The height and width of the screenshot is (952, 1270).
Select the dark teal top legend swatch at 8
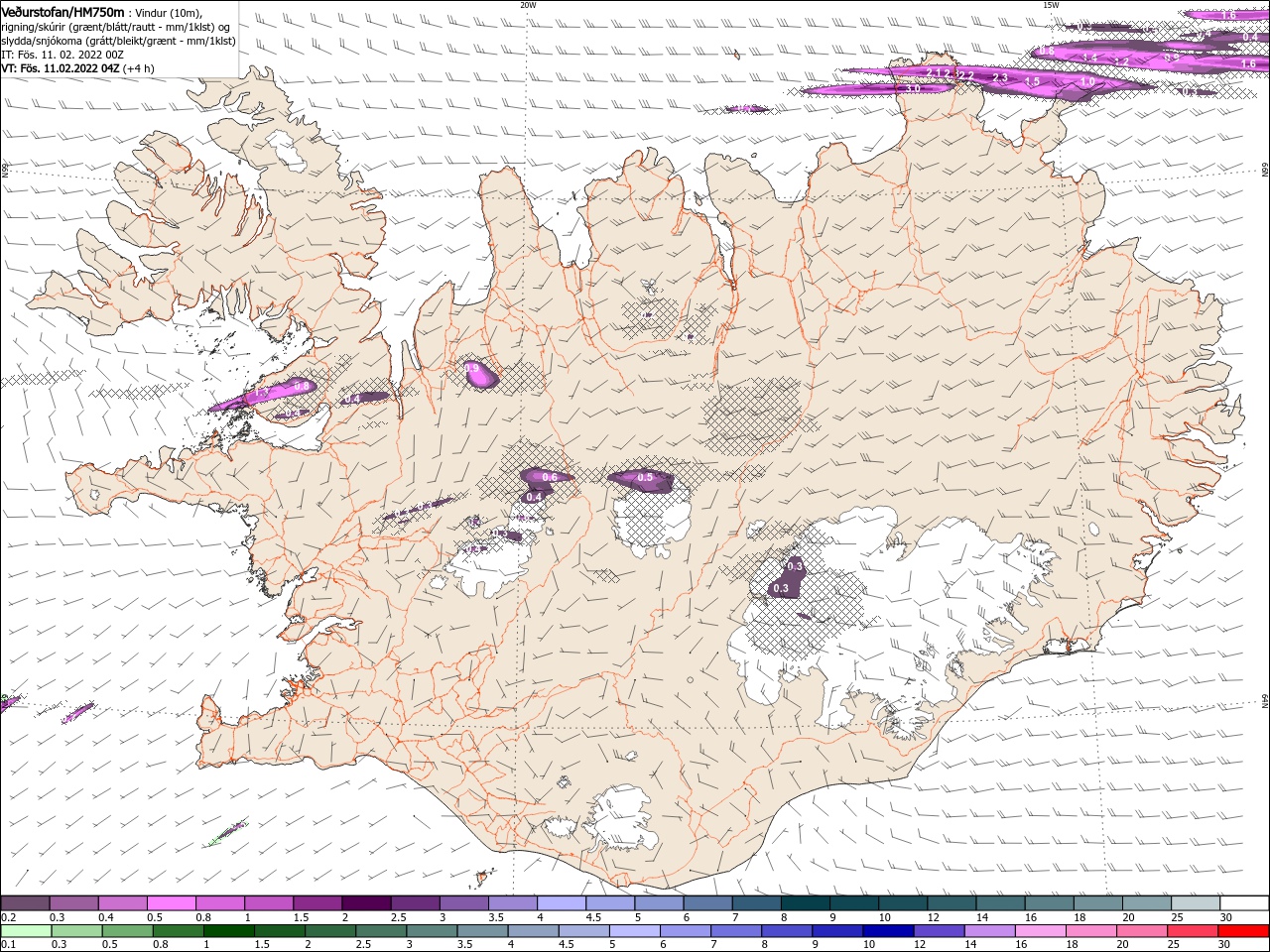pos(805,903)
